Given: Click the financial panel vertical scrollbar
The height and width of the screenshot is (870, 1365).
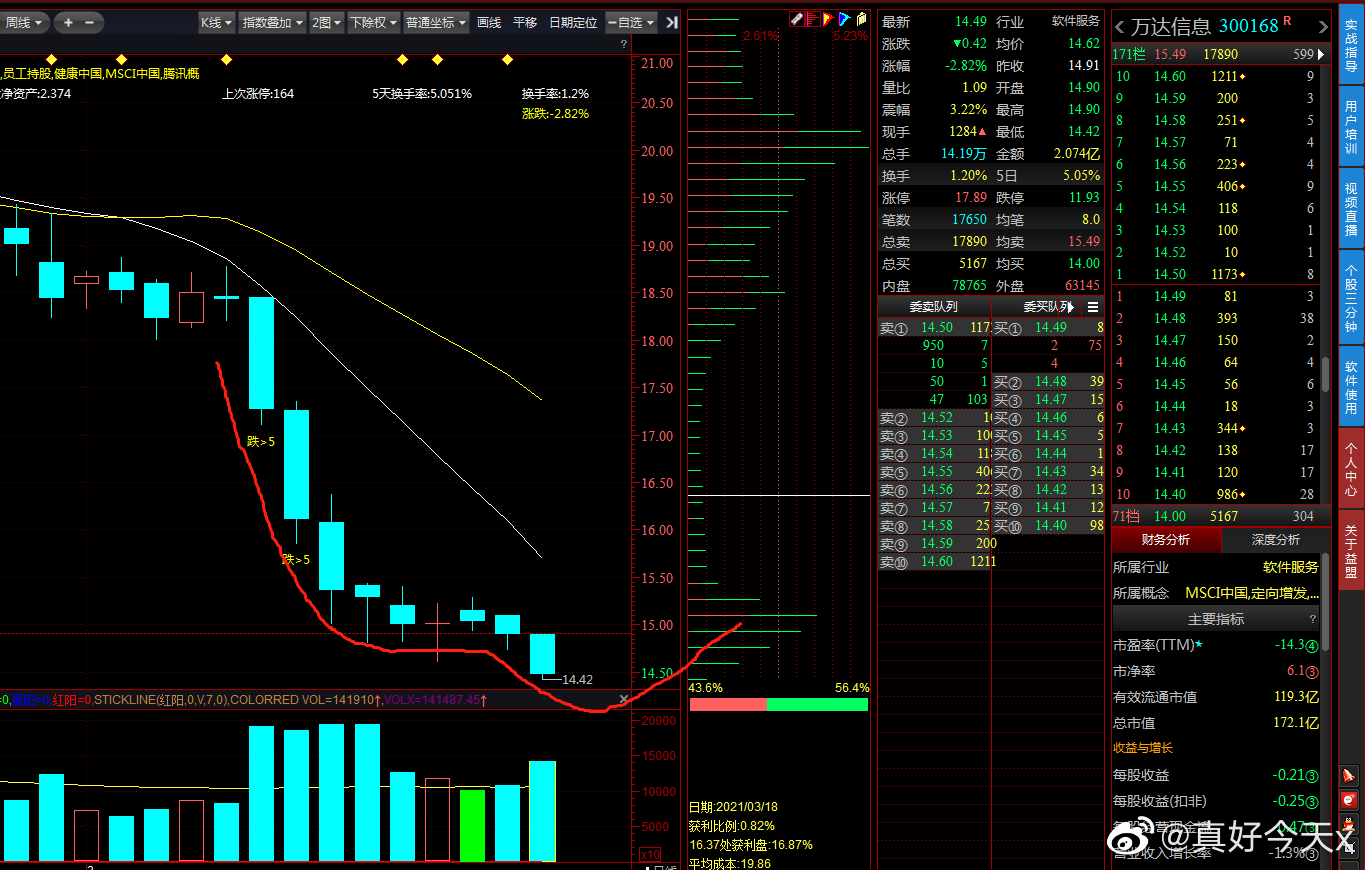Looking at the screenshot, I should [1326, 600].
